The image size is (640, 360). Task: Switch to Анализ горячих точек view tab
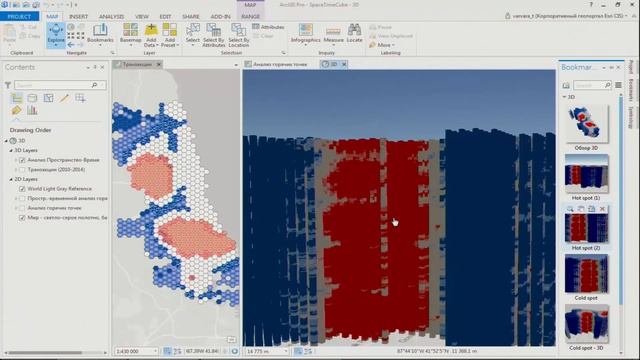pos(280,64)
